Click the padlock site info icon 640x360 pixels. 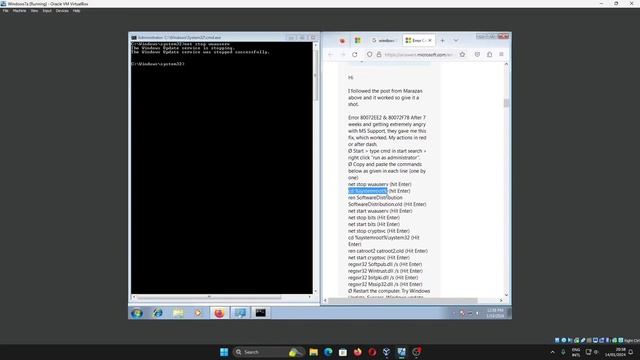[x=378, y=54]
